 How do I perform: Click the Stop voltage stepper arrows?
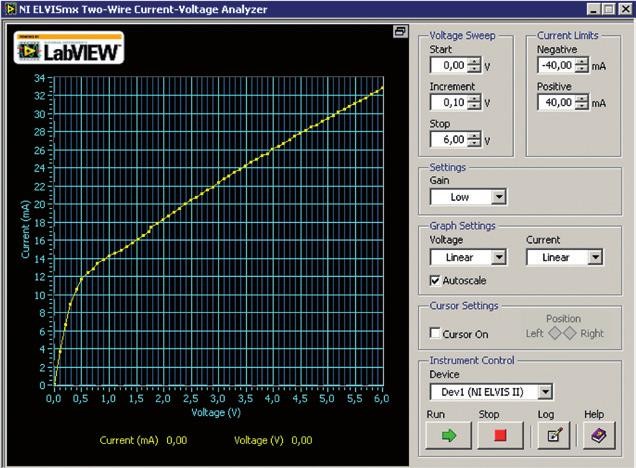(x=474, y=140)
